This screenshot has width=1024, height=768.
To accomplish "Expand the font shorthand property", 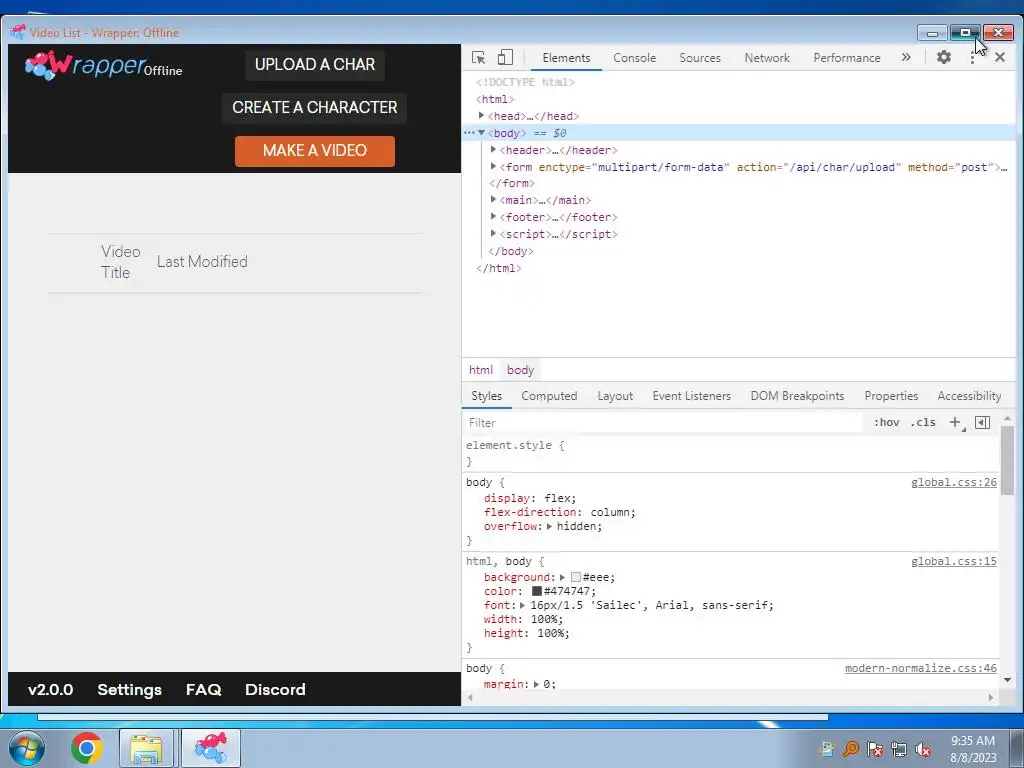I will pos(522,605).
